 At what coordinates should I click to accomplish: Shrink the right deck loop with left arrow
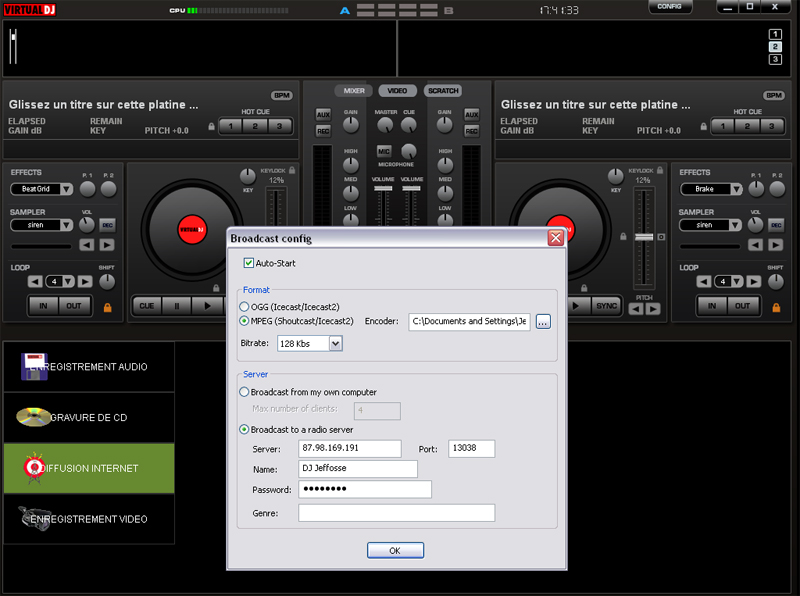[x=704, y=281]
